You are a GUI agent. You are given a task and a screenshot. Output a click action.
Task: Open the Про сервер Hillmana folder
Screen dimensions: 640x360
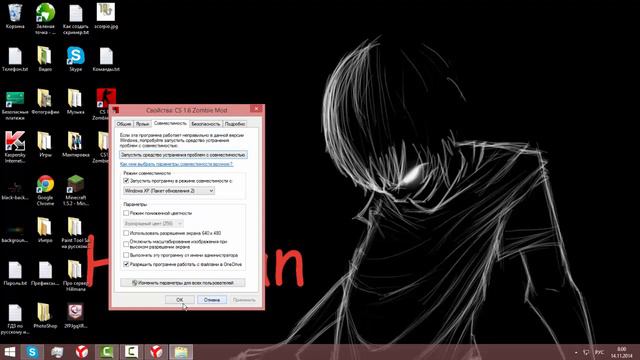(75, 270)
